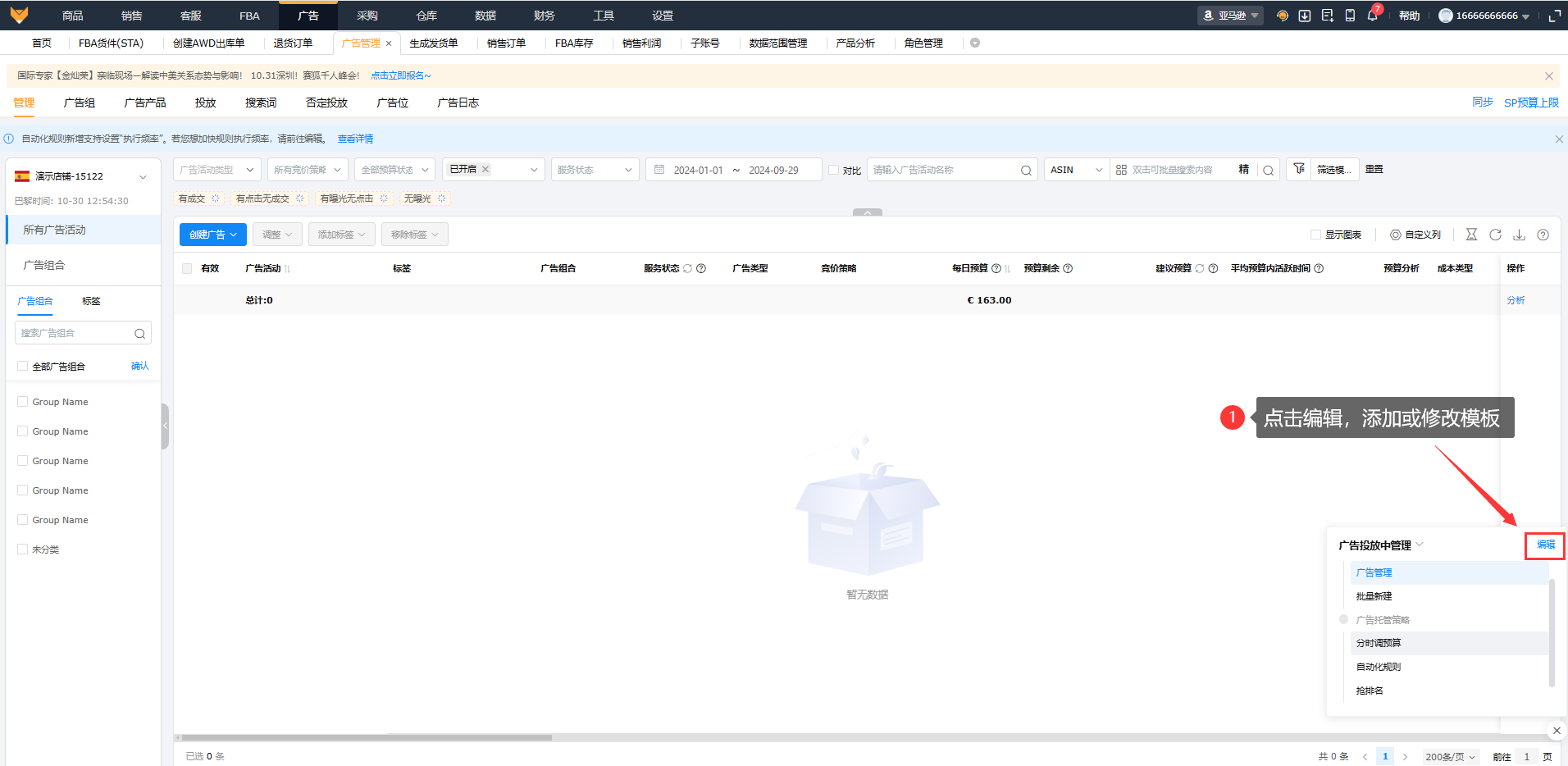Click the search icon beside the 精 button

1269,170
